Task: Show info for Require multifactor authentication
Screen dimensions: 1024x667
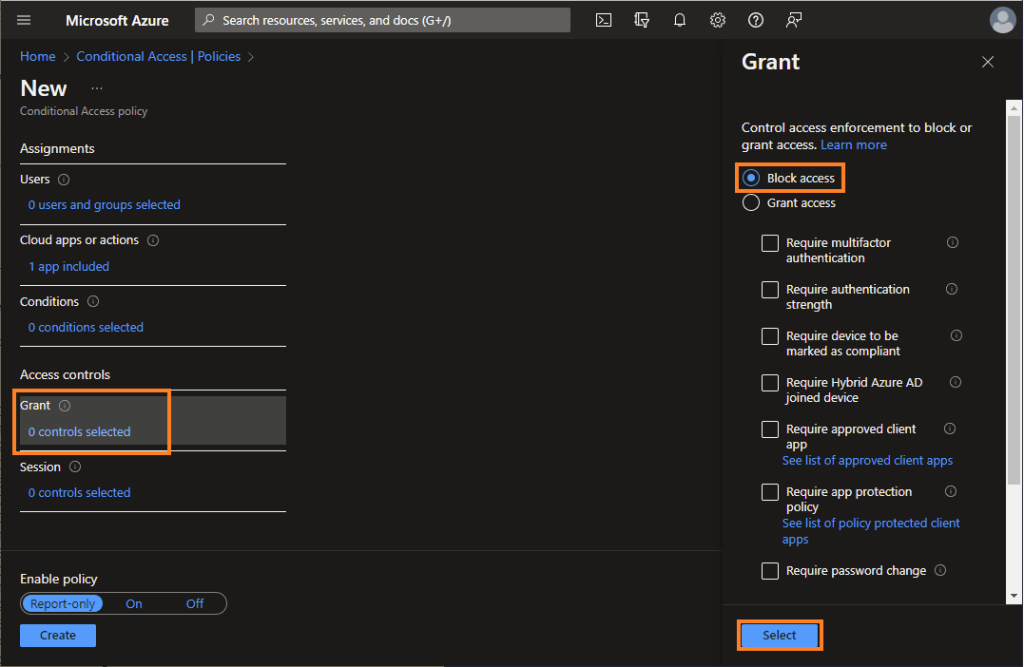Action: (952, 242)
